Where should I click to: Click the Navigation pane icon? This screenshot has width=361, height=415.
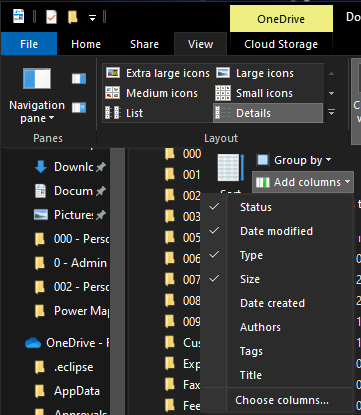click(x=37, y=79)
